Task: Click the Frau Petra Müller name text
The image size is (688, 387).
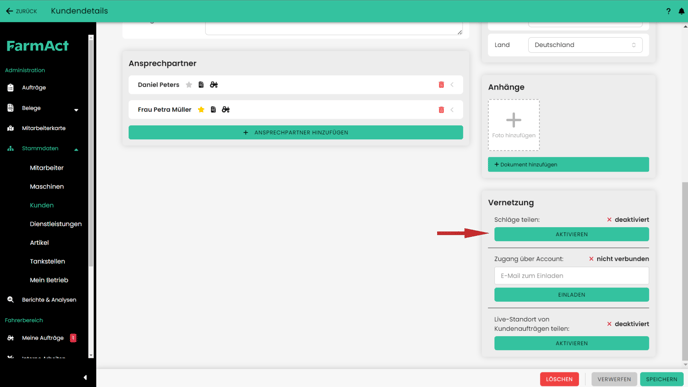Action: point(165,110)
